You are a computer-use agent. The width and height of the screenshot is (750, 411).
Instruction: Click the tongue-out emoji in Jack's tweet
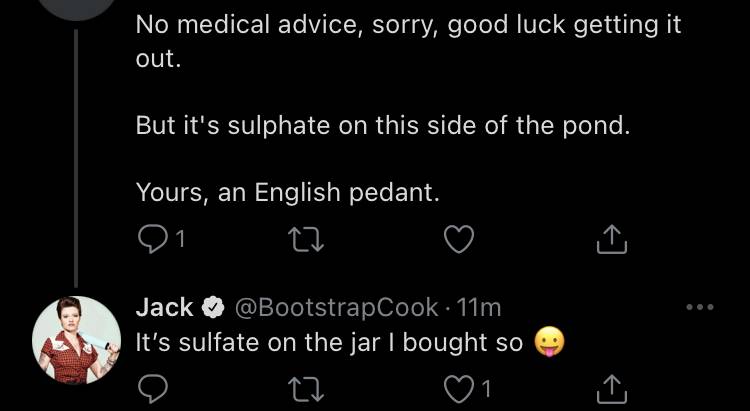click(x=549, y=342)
